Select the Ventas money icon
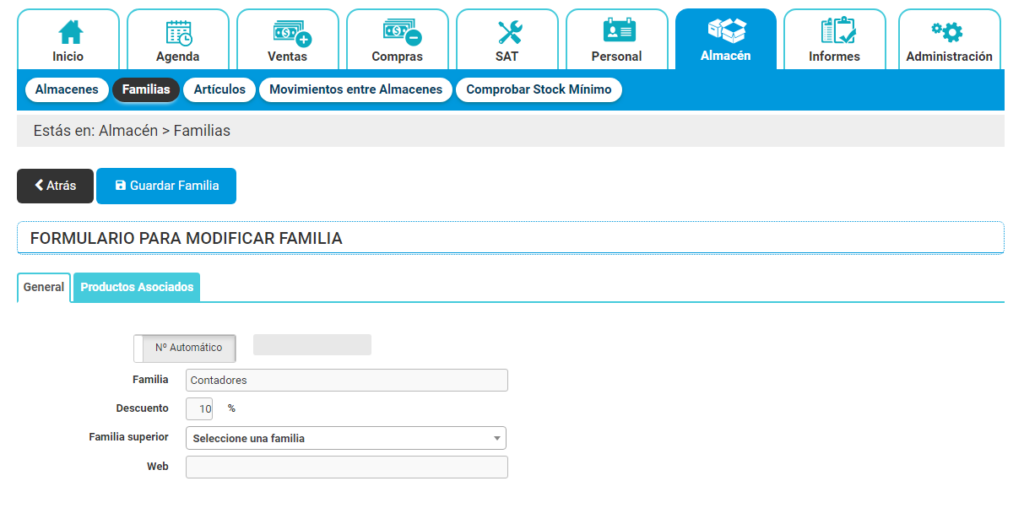Viewport: 1024px width, 508px height. 288,33
